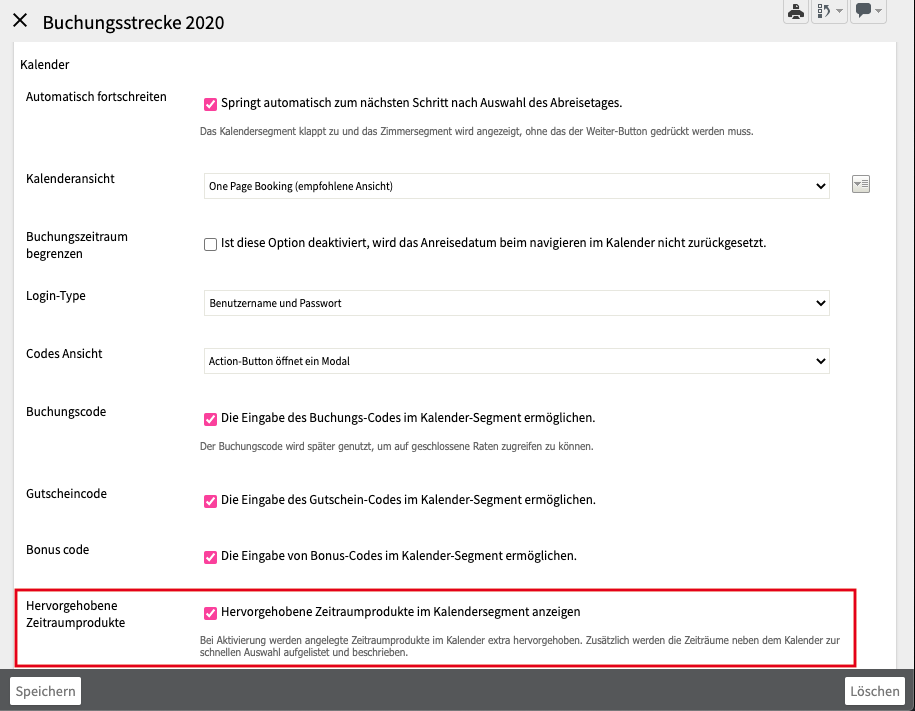Click the Speichern button
This screenshot has width=915, height=711.
(x=46, y=691)
